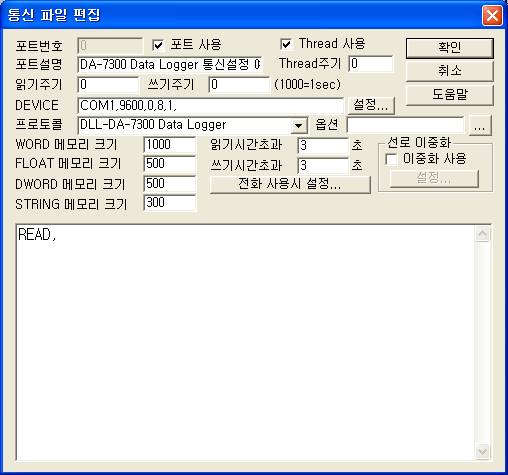Screen dimensions: 508x475
Task: Toggle the 포트 사용 checkbox
Action: tap(158, 45)
